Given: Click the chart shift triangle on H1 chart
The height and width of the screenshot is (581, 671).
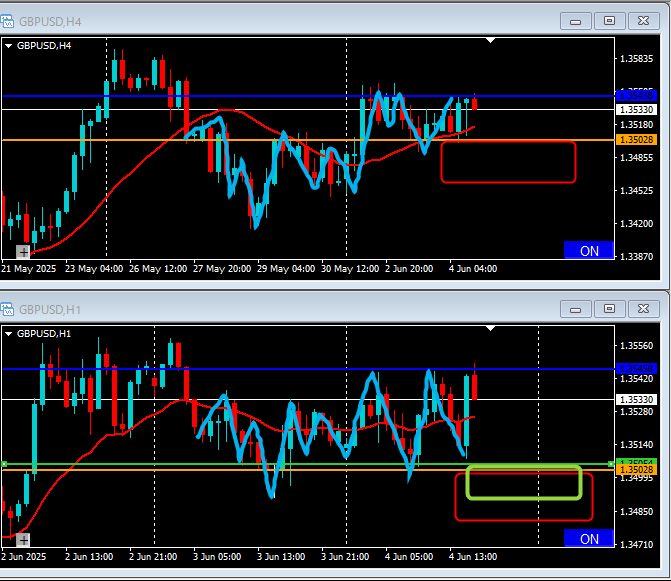Looking at the screenshot, I should coord(490,328).
